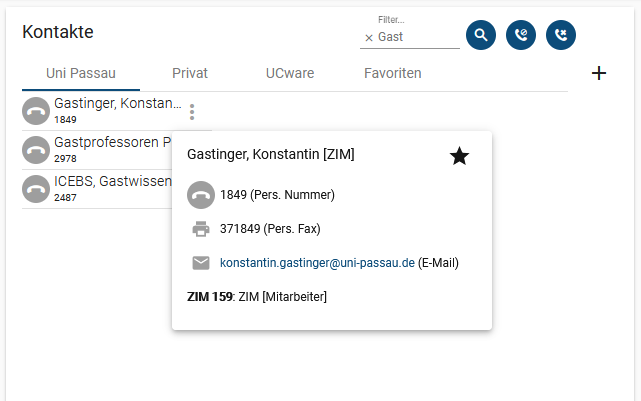The height and width of the screenshot is (401, 641).
Task: Click the envelope e-mail icon
Action: tap(201, 263)
